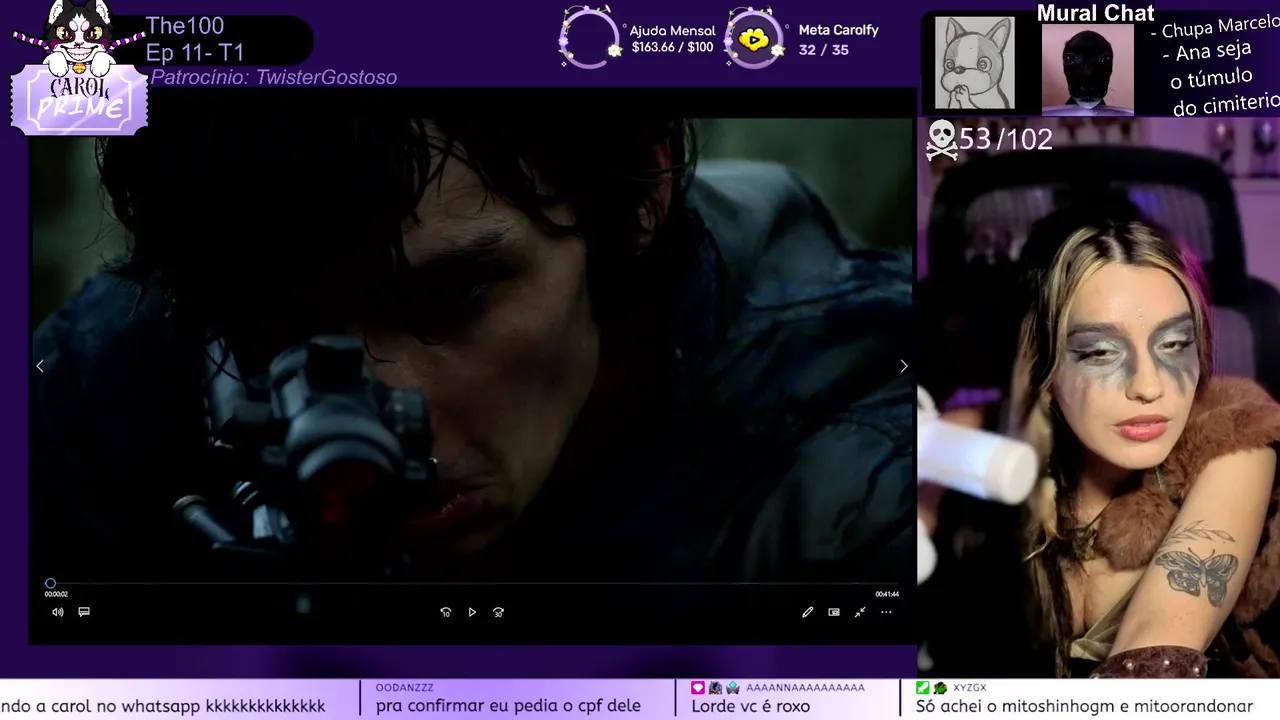
Task: Click the 32 / 35 goal count
Action: point(824,49)
